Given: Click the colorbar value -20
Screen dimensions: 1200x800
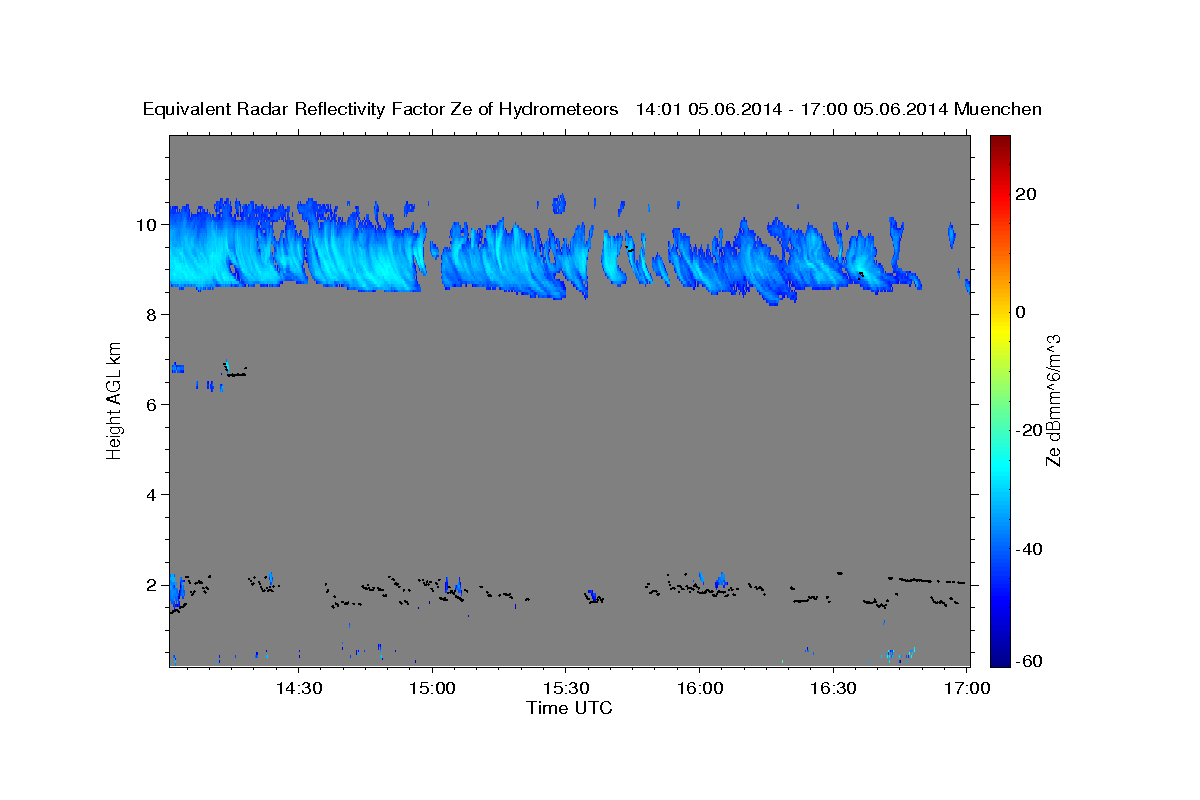Looking at the screenshot, I should coord(1028,430).
